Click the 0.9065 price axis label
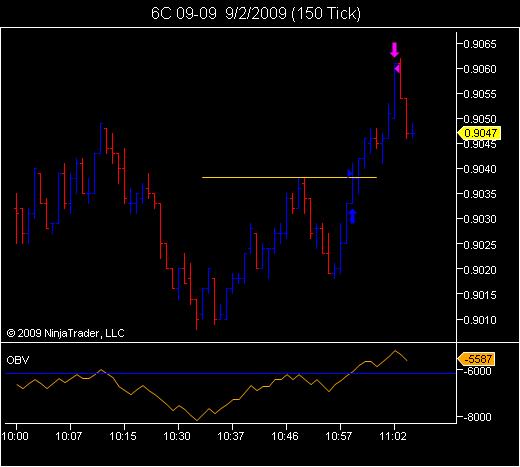Viewport: 520px width, 467px height. [x=480, y=44]
